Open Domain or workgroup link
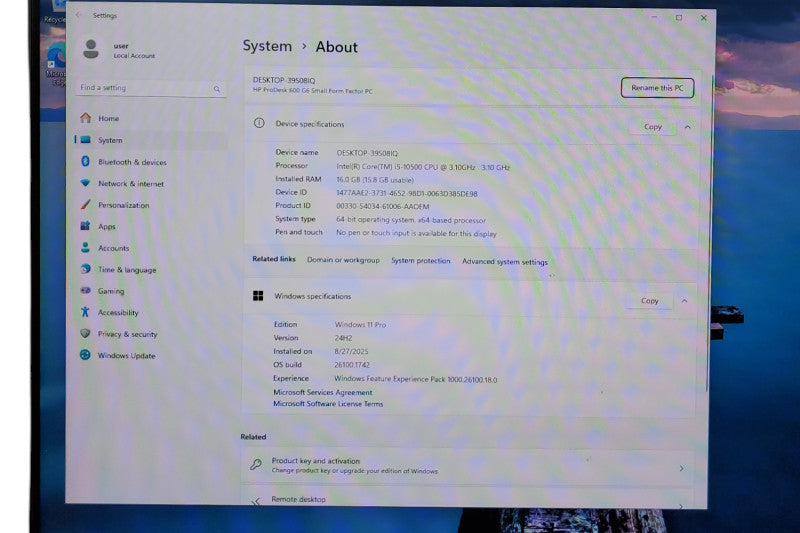800x533 pixels. tap(343, 260)
